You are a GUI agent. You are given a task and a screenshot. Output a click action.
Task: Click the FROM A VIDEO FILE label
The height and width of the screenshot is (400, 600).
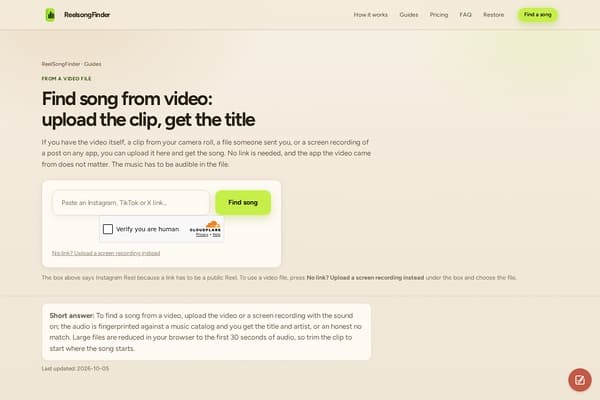pos(67,78)
